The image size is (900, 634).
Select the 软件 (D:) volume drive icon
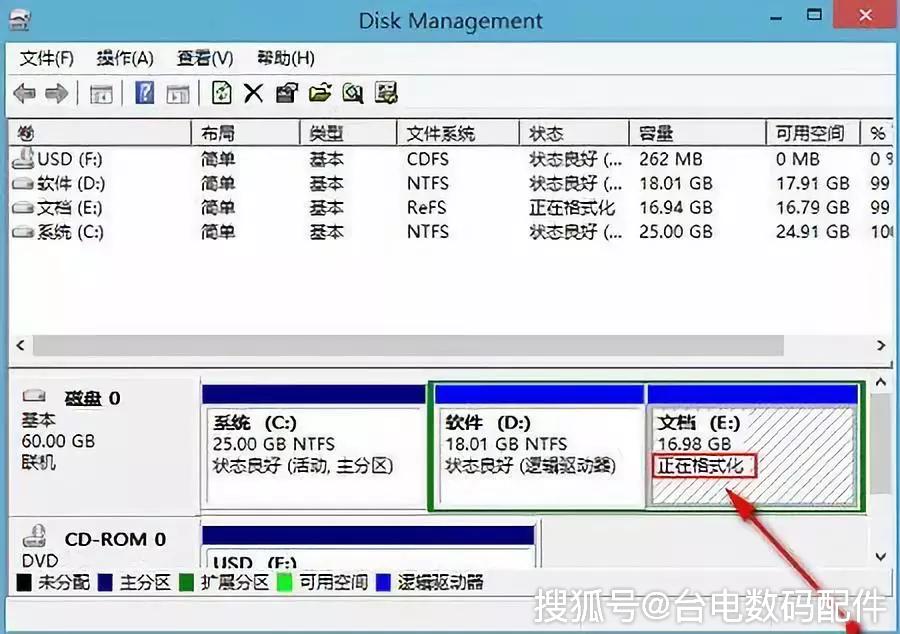coord(23,184)
